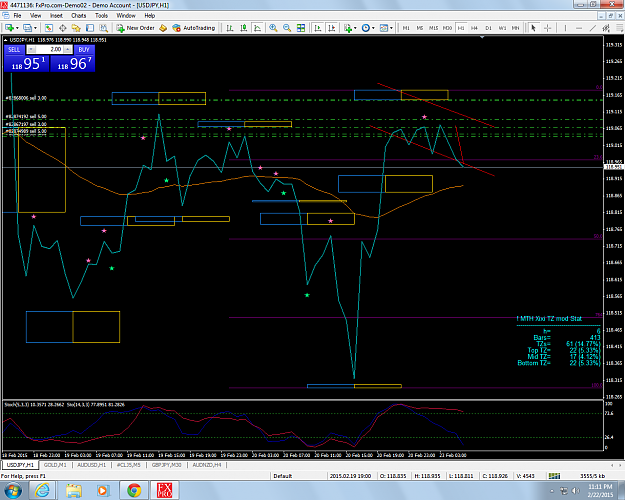Open the Tools menu
This screenshot has height=500, width=625.
tap(101, 16)
